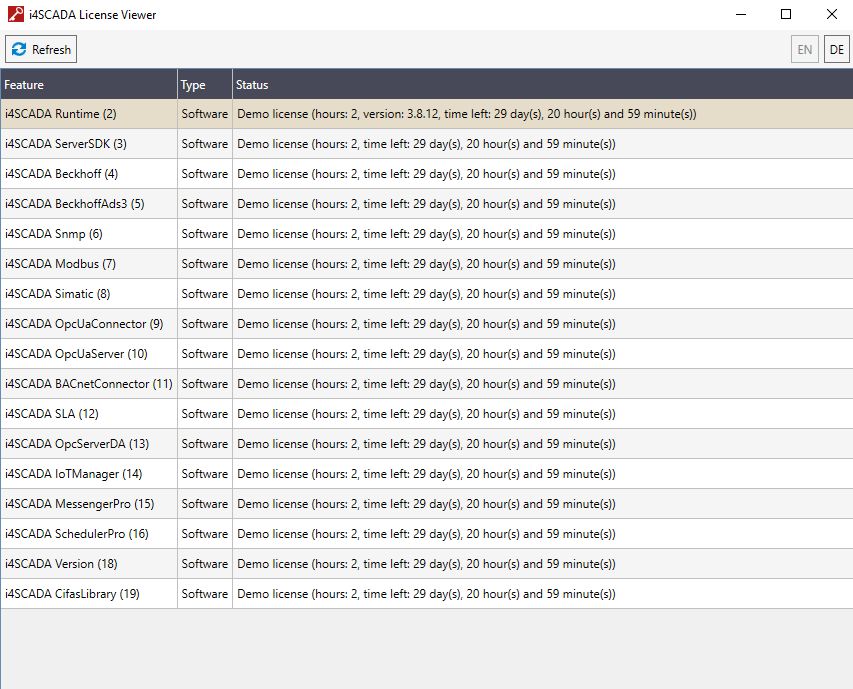Select the i4SCADA ServerSDK (3) row

click(x=426, y=144)
